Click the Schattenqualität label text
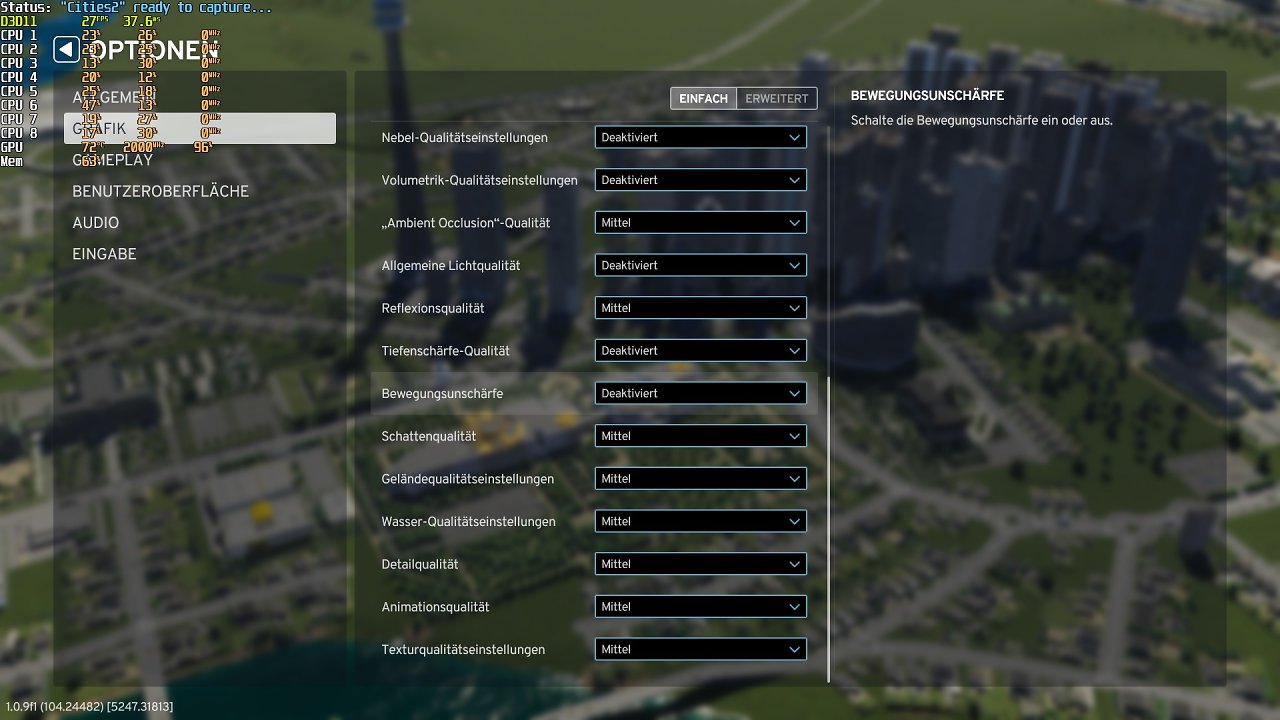Viewport: 1280px width, 720px height. click(x=429, y=436)
